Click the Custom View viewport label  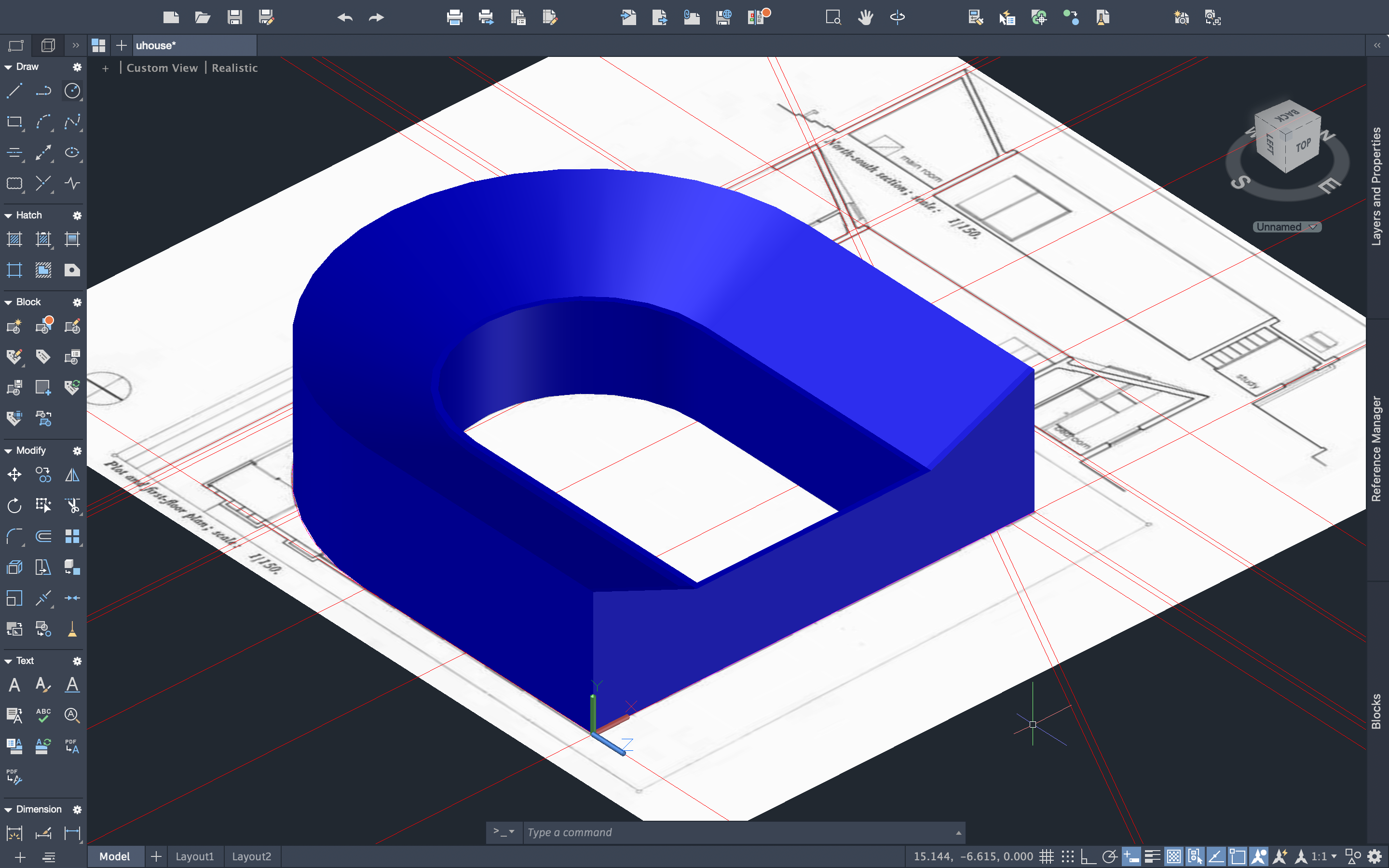[163, 68]
